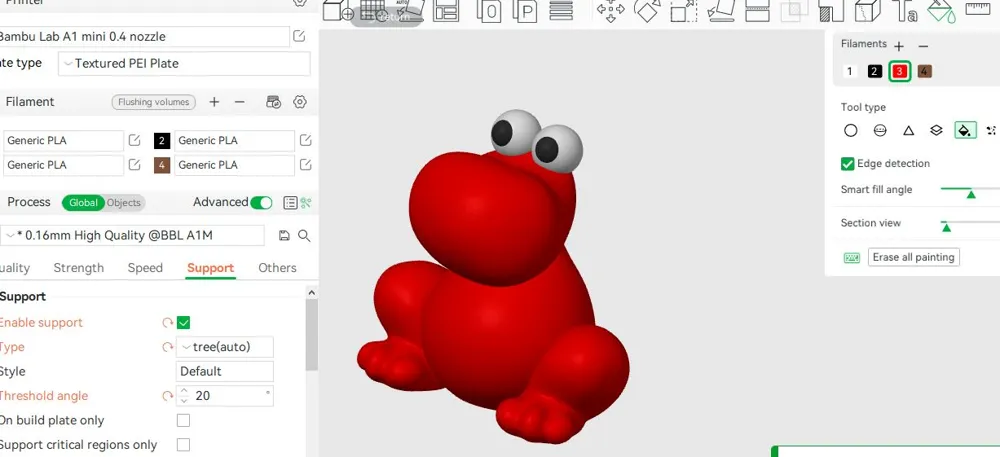Choose the height range tool type
This screenshot has width=1000, height=457.
[936, 131]
